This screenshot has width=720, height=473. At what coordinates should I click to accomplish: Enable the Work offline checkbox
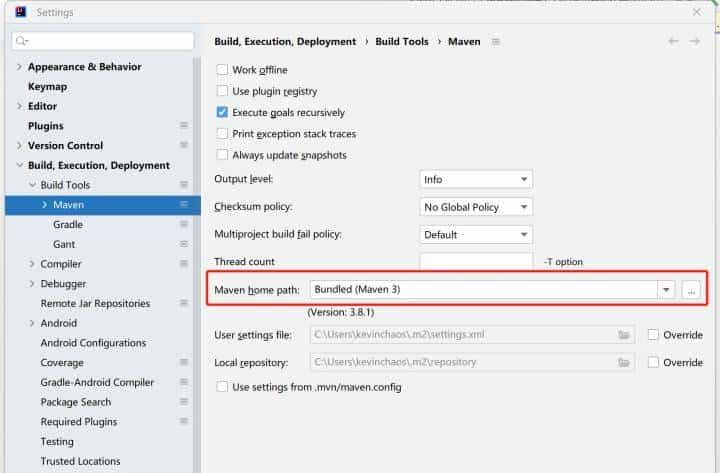point(222,70)
